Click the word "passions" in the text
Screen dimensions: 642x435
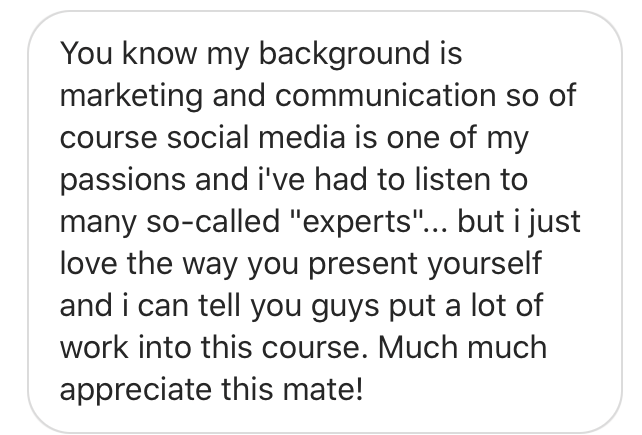click(122, 180)
